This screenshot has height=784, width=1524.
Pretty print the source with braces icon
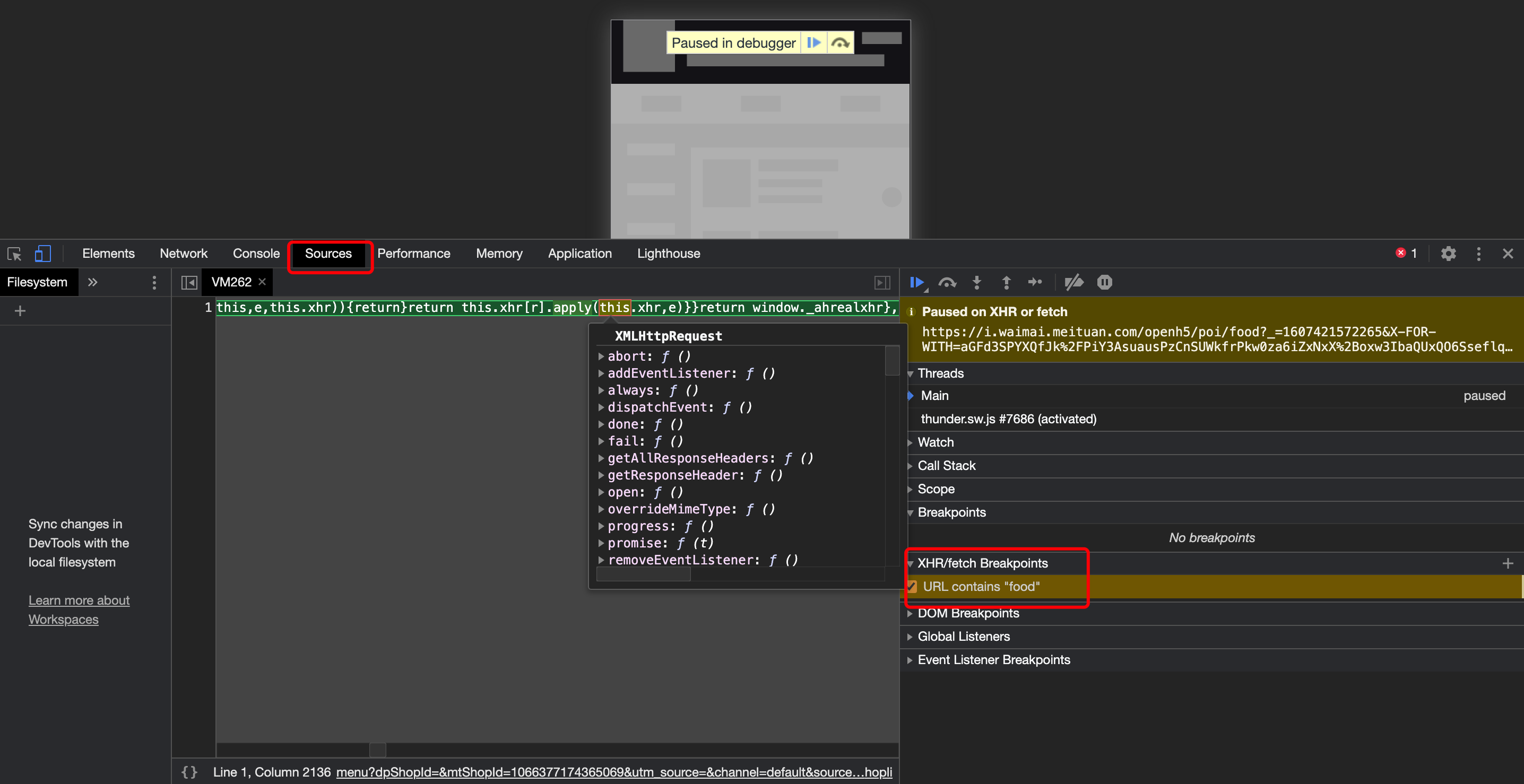(x=189, y=772)
